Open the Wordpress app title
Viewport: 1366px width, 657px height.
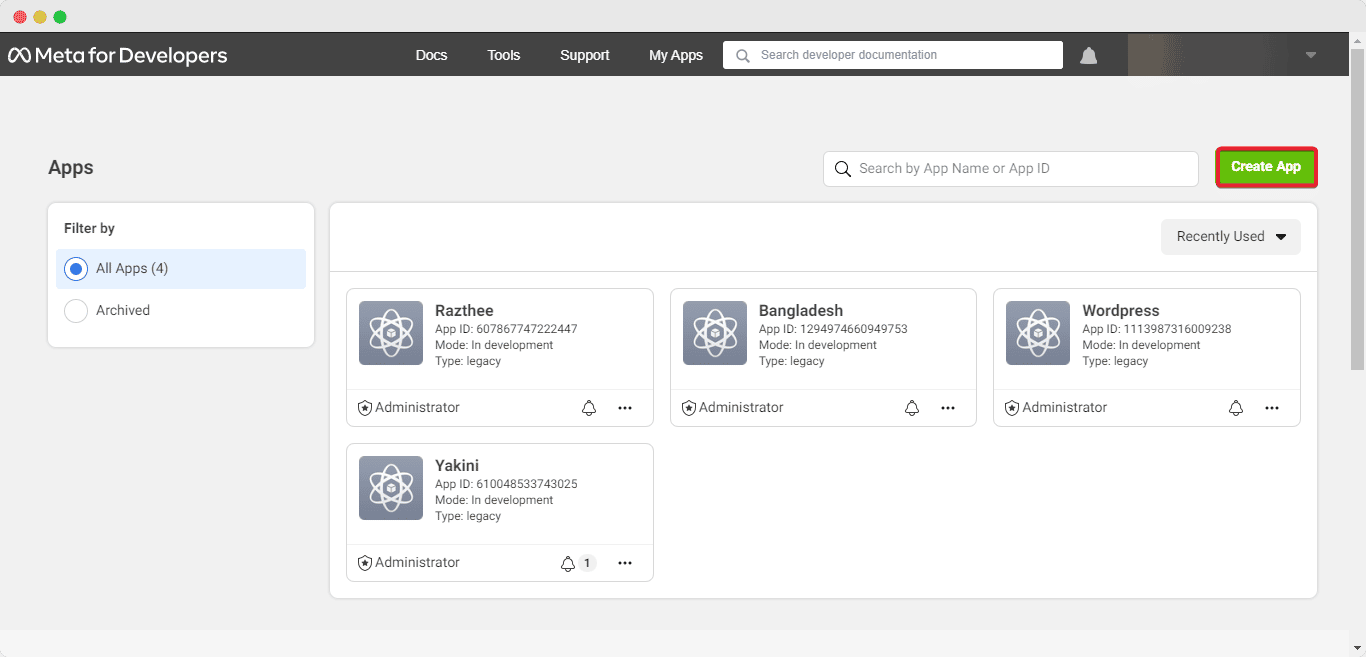[1121, 311]
